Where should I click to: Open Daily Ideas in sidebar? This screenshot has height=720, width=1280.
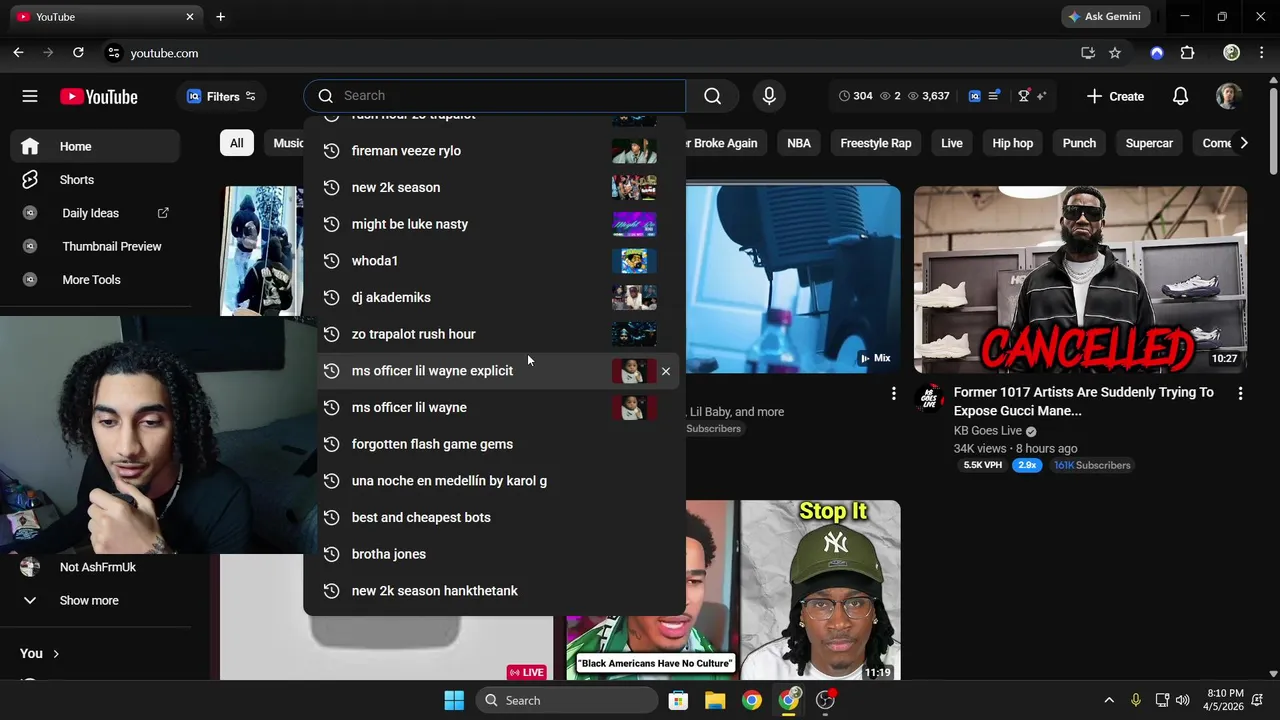coord(96,213)
